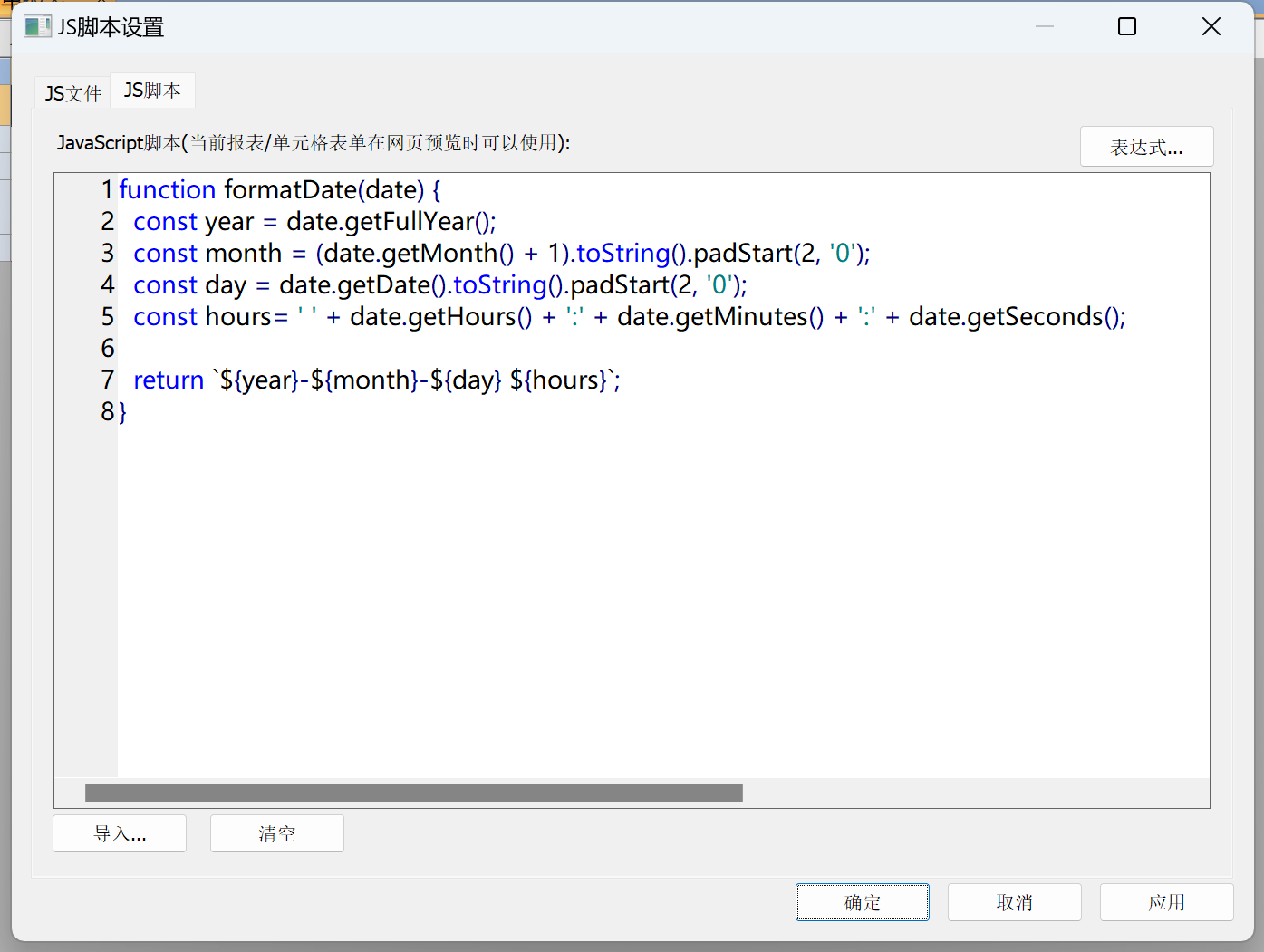Maximize the JS脚本设置 dialog window
The image size is (1264, 952).
click(x=1126, y=27)
